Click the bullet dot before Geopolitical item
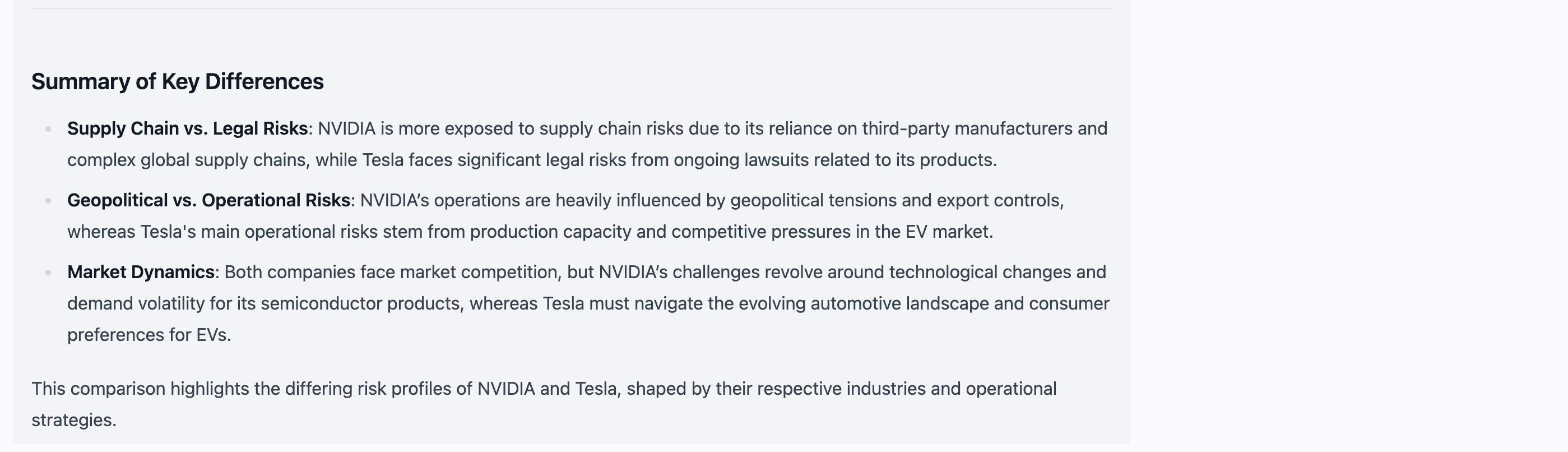The width and height of the screenshot is (1568, 452). click(48, 200)
